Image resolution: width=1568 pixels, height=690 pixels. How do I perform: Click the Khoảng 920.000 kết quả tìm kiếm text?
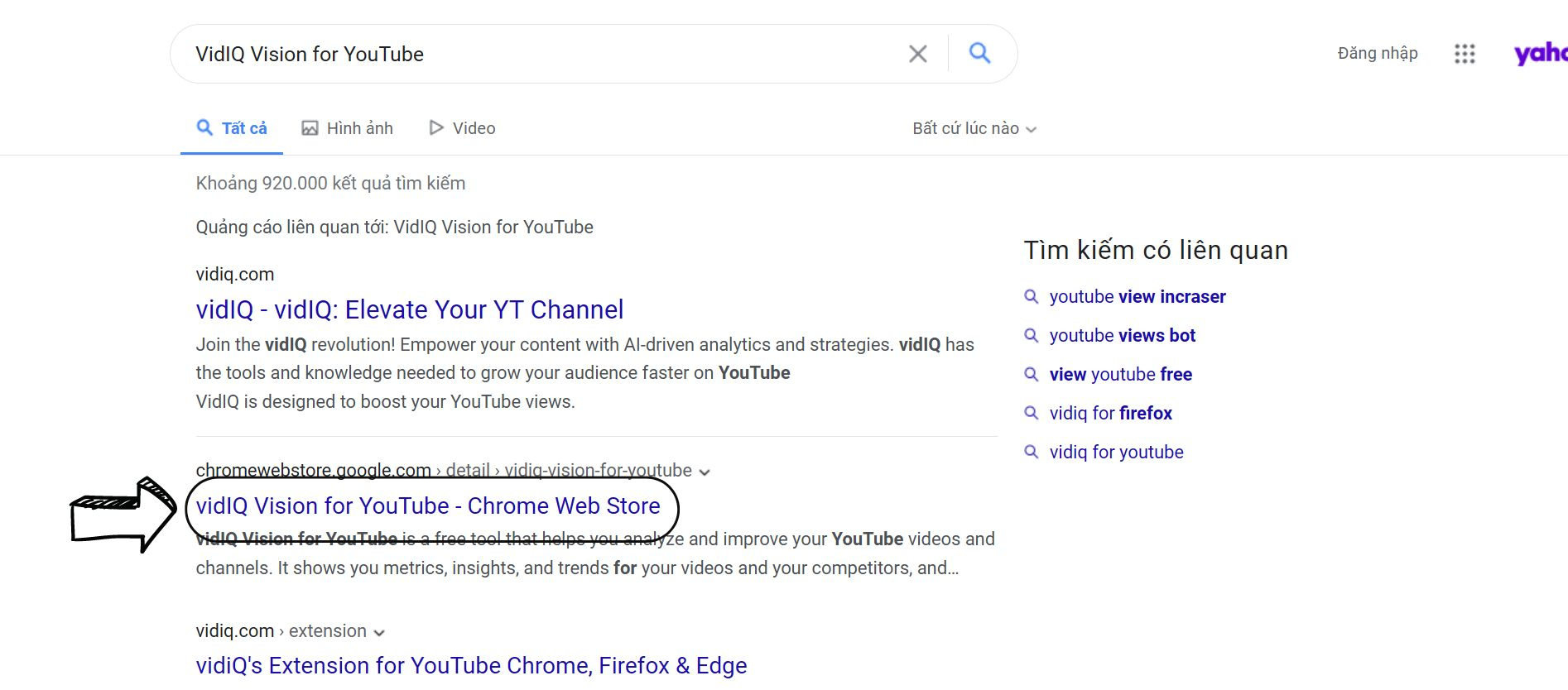click(x=330, y=183)
